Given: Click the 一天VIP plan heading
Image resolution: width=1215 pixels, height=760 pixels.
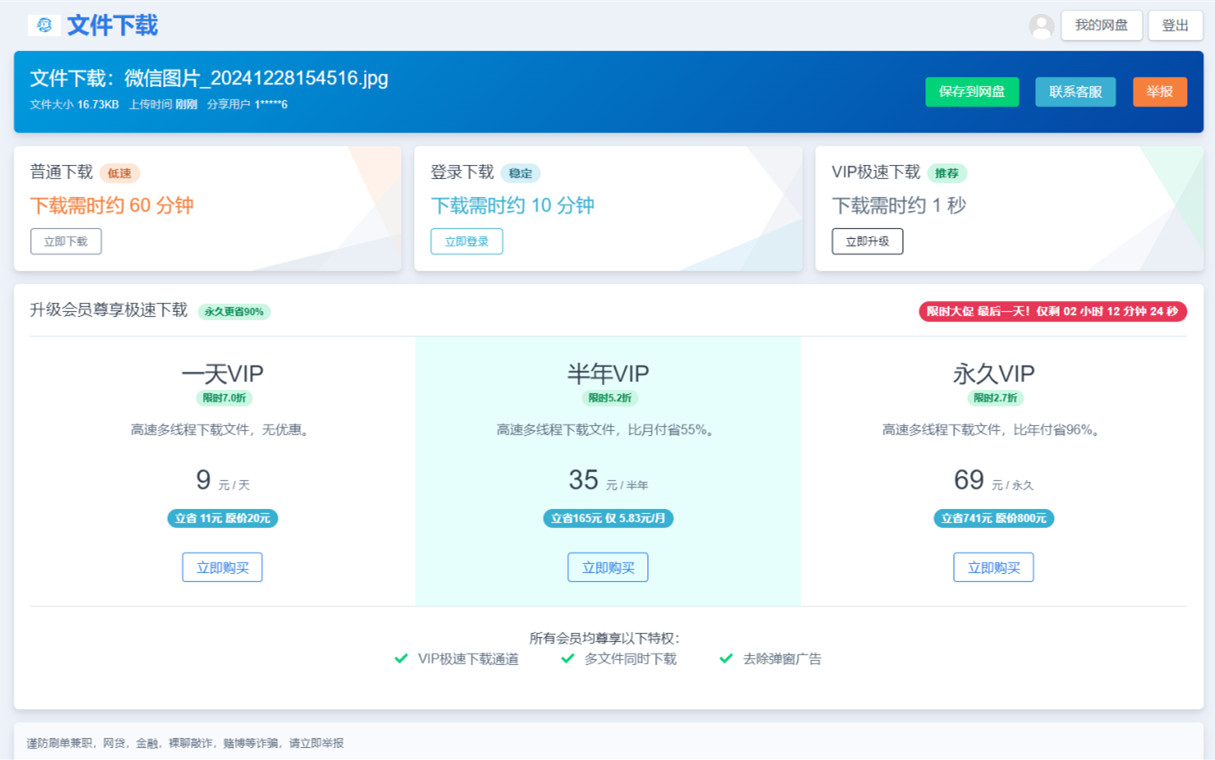Looking at the screenshot, I should (x=222, y=374).
